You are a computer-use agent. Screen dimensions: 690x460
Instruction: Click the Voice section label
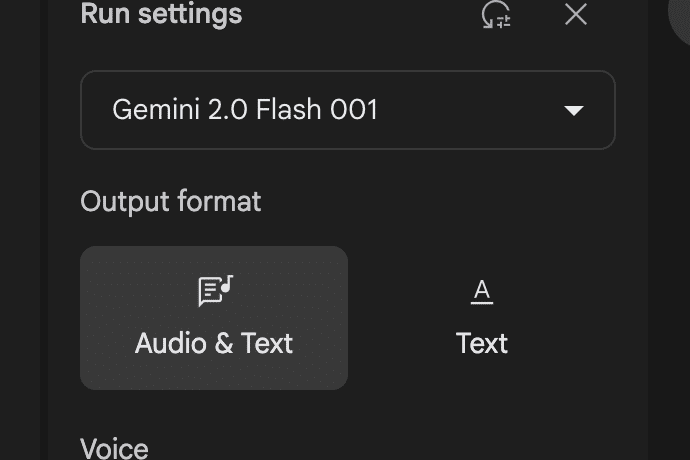tap(114, 448)
